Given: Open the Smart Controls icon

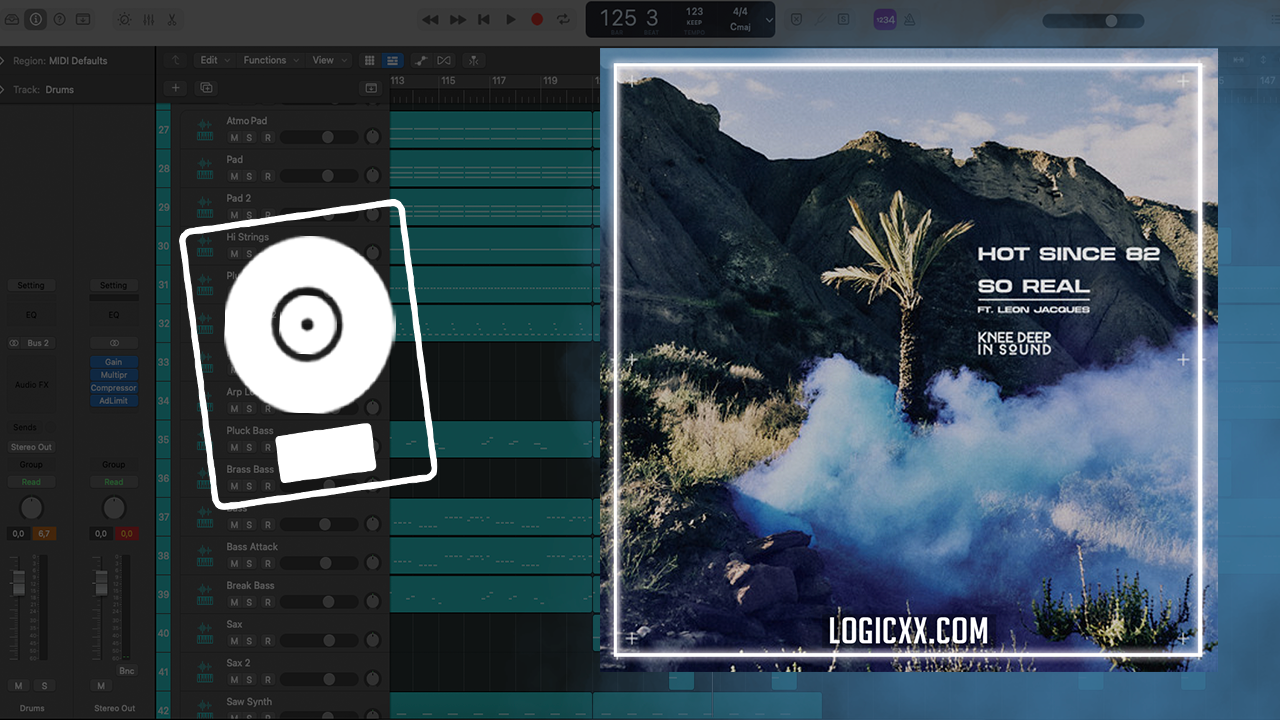Looking at the screenshot, I should [x=123, y=19].
